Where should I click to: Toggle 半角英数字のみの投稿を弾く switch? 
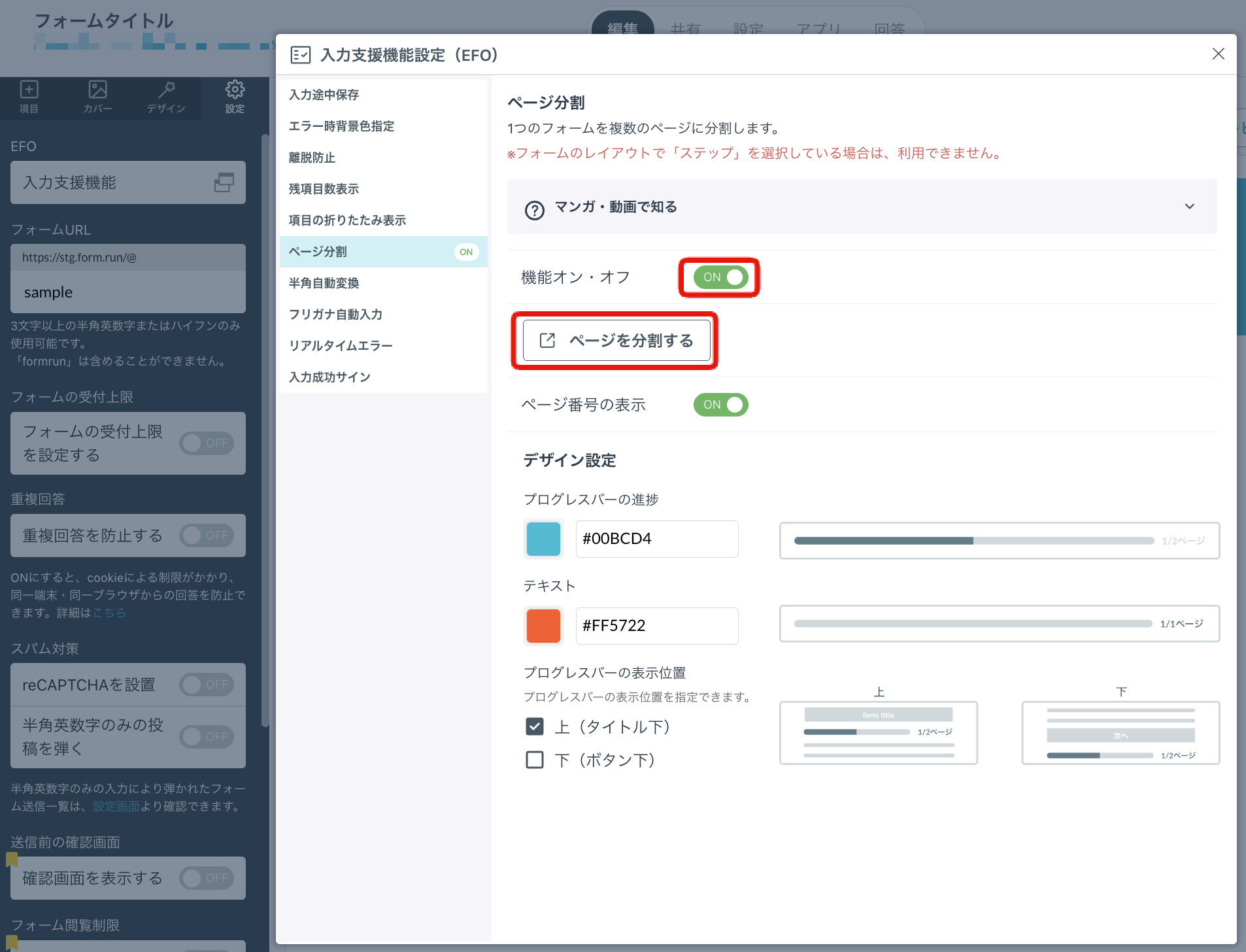(x=207, y=737)
